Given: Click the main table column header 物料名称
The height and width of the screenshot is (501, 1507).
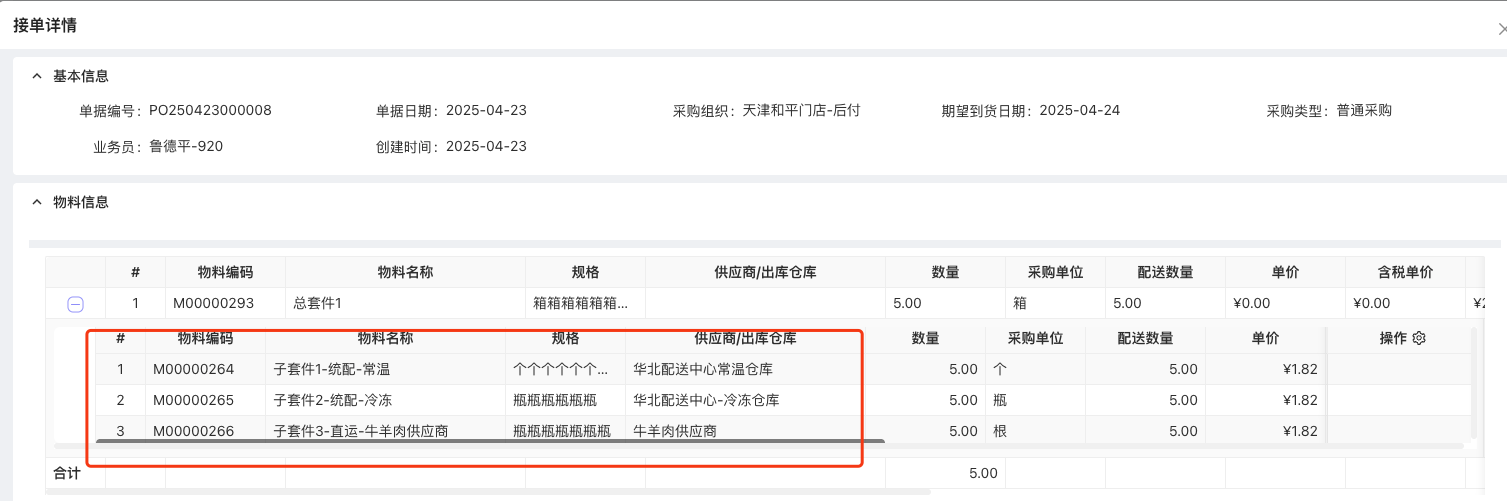Looking at the screenshot, I should 405,272.
